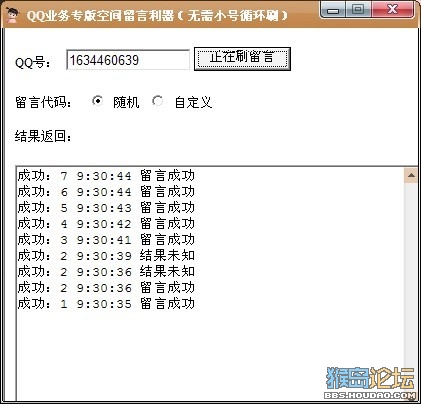Select log entry at 9:30:41
This screenshot has width=421, height=404.
point(106,239)
